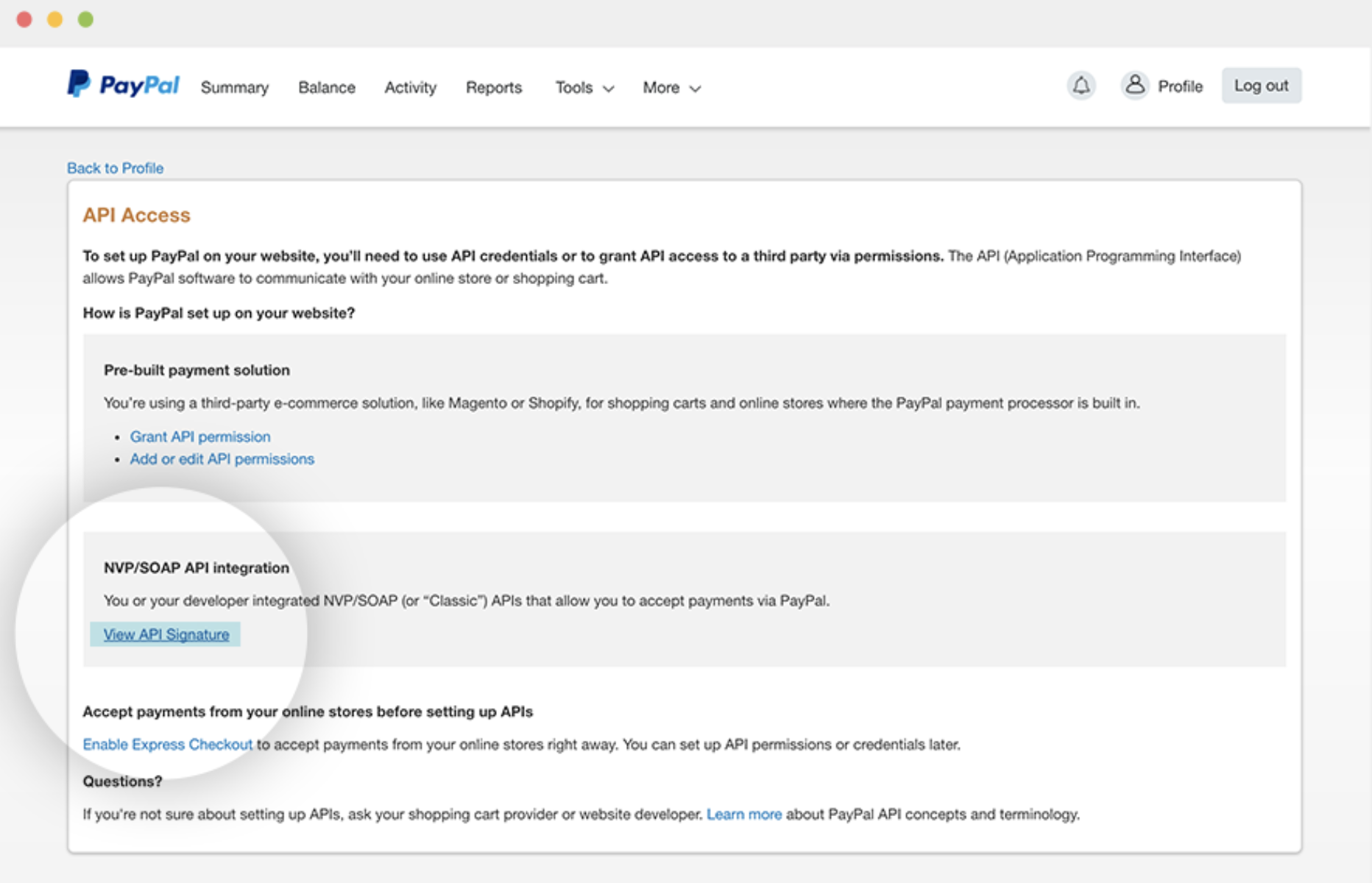The width and height of the screenshot is (1372, 883).
Task: Click the red window close dot
Action: [x=24, y=20]
